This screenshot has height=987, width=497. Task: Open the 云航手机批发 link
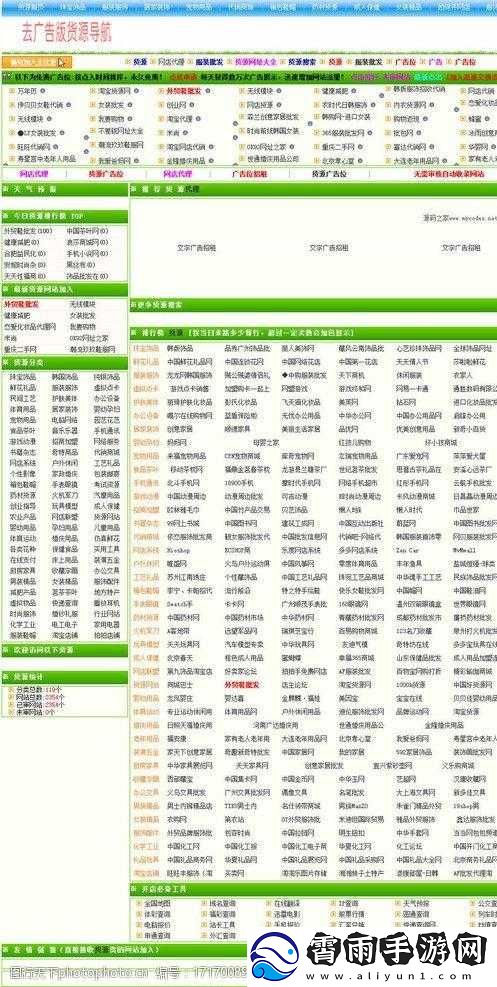[x=472, y=483]
